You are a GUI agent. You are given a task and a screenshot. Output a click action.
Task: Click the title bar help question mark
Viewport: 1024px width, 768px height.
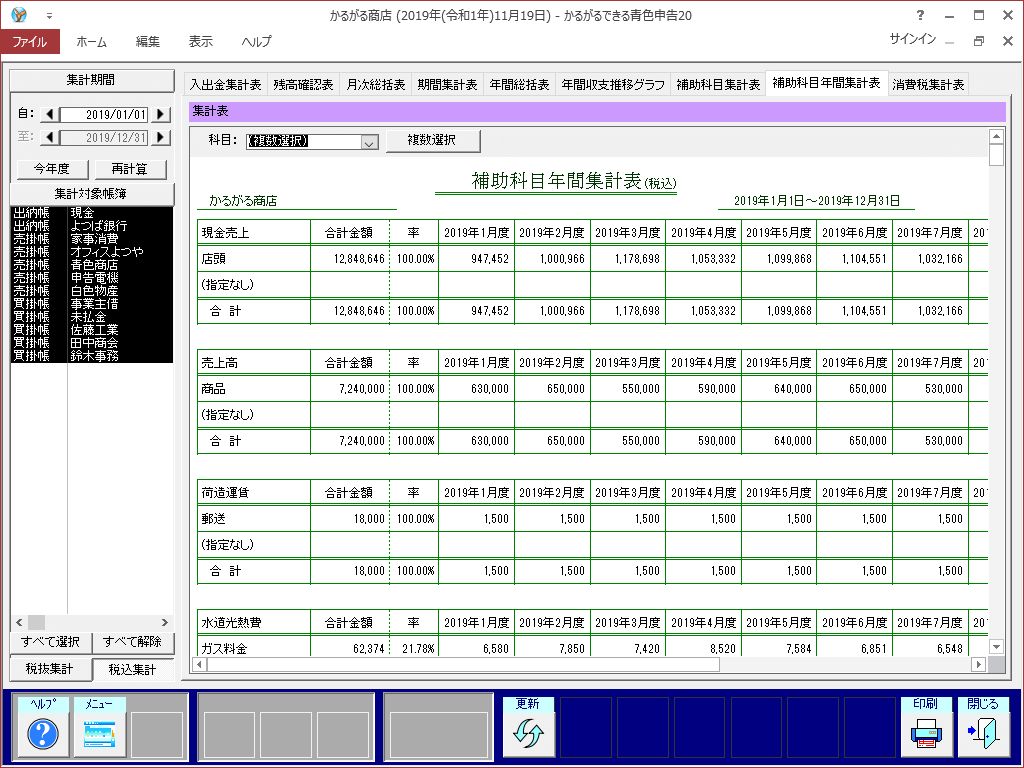[x=920, y=15]
